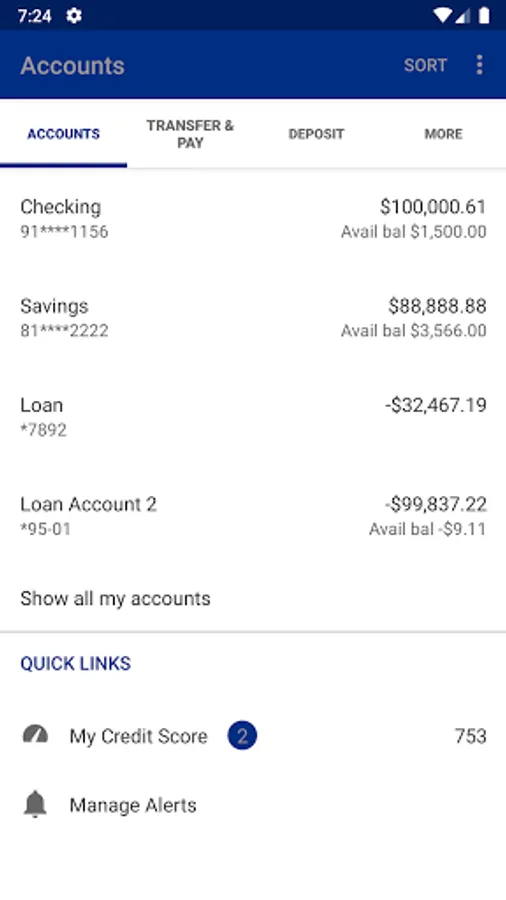506x900 pixels.
Task: Open the Savings account ending 2222
Action: pos(253,317)
